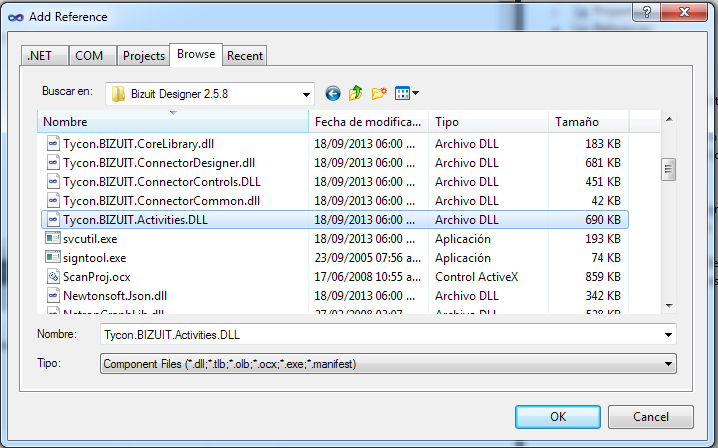Screen dimensions: 718x448
Task: Click the 74 KB size cell
Action: (x=606, y=258)
